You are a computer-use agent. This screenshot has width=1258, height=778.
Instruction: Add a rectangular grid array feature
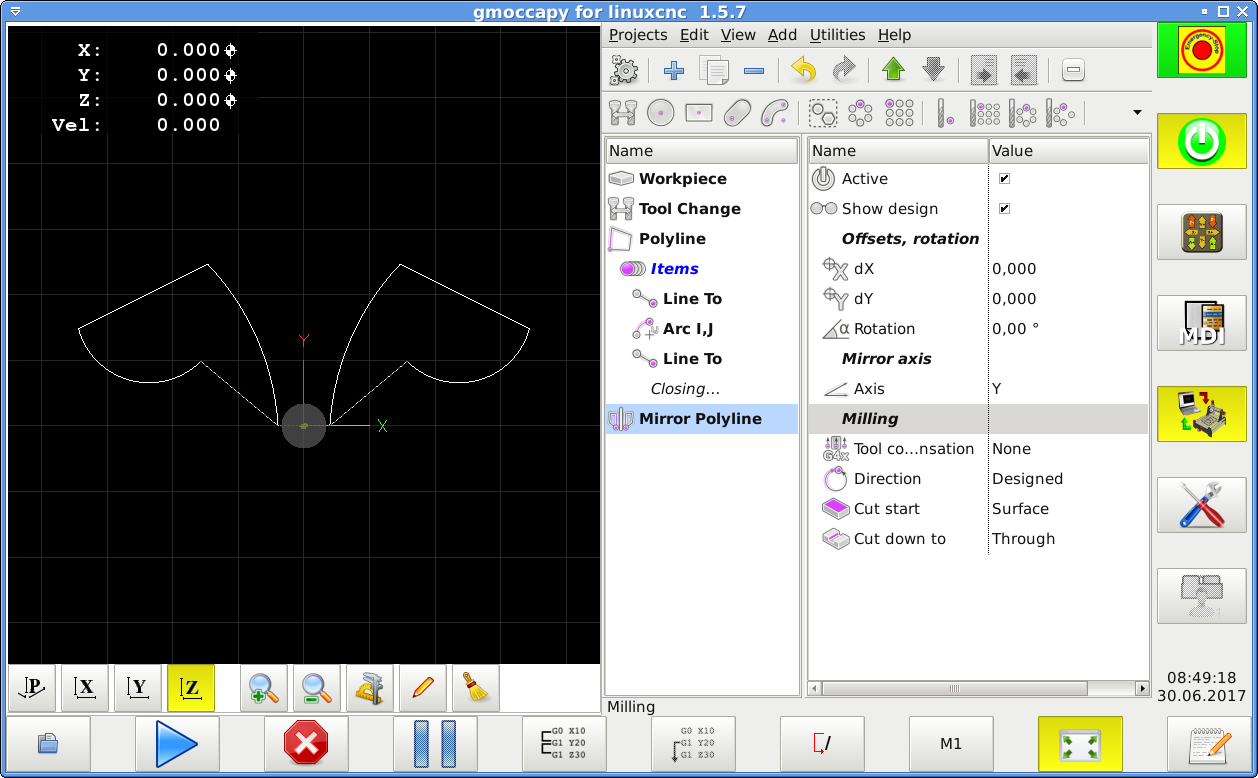[x=900, y=113]
